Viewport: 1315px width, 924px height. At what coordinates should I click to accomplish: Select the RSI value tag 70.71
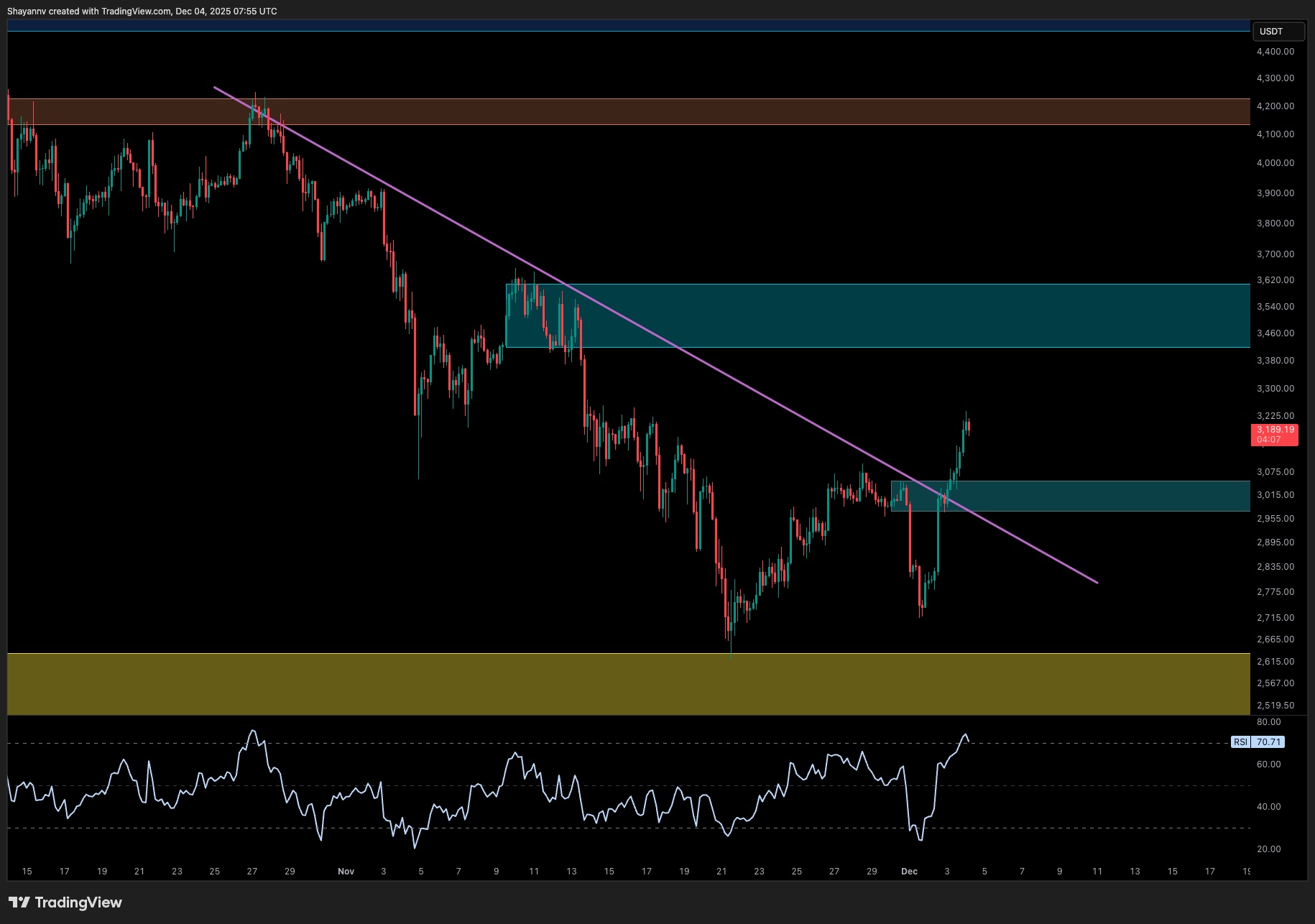pos(1268,742)
